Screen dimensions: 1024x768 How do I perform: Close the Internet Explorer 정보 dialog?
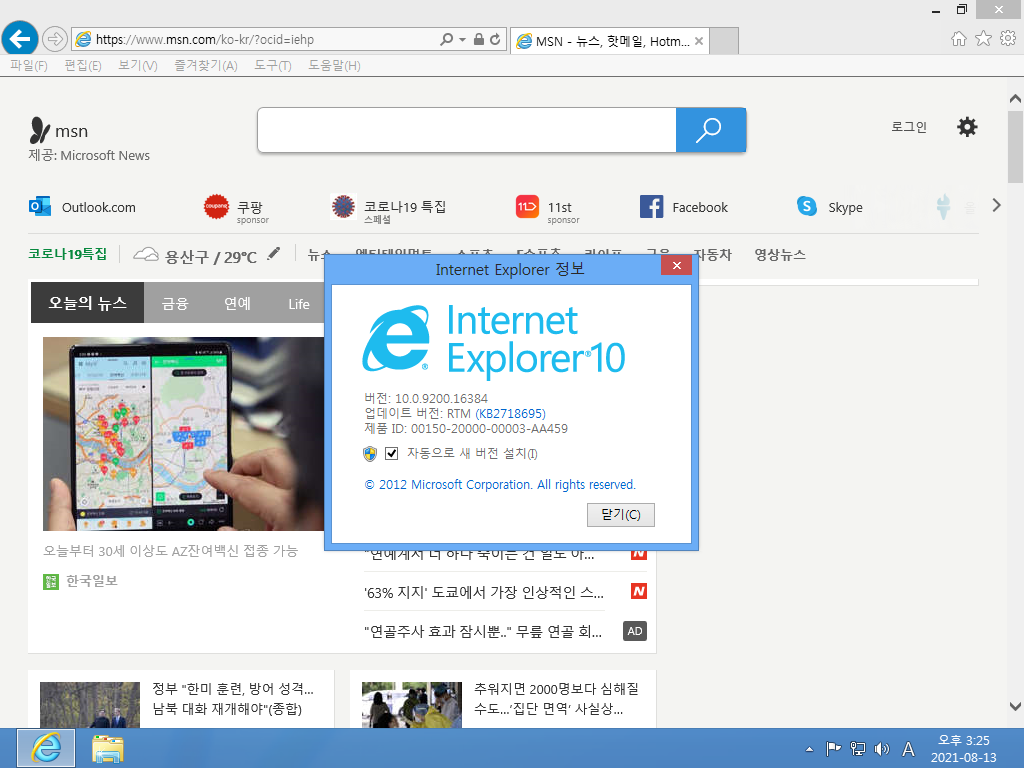[677, 265]
